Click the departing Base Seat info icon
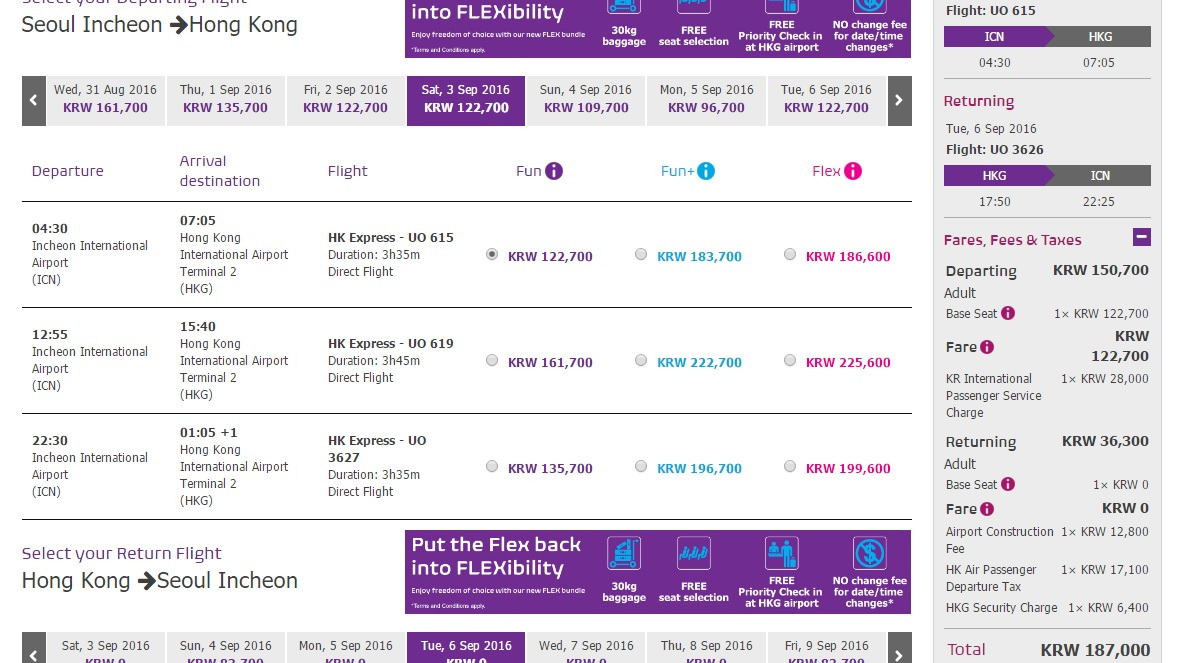 (x=1008, y=313)
